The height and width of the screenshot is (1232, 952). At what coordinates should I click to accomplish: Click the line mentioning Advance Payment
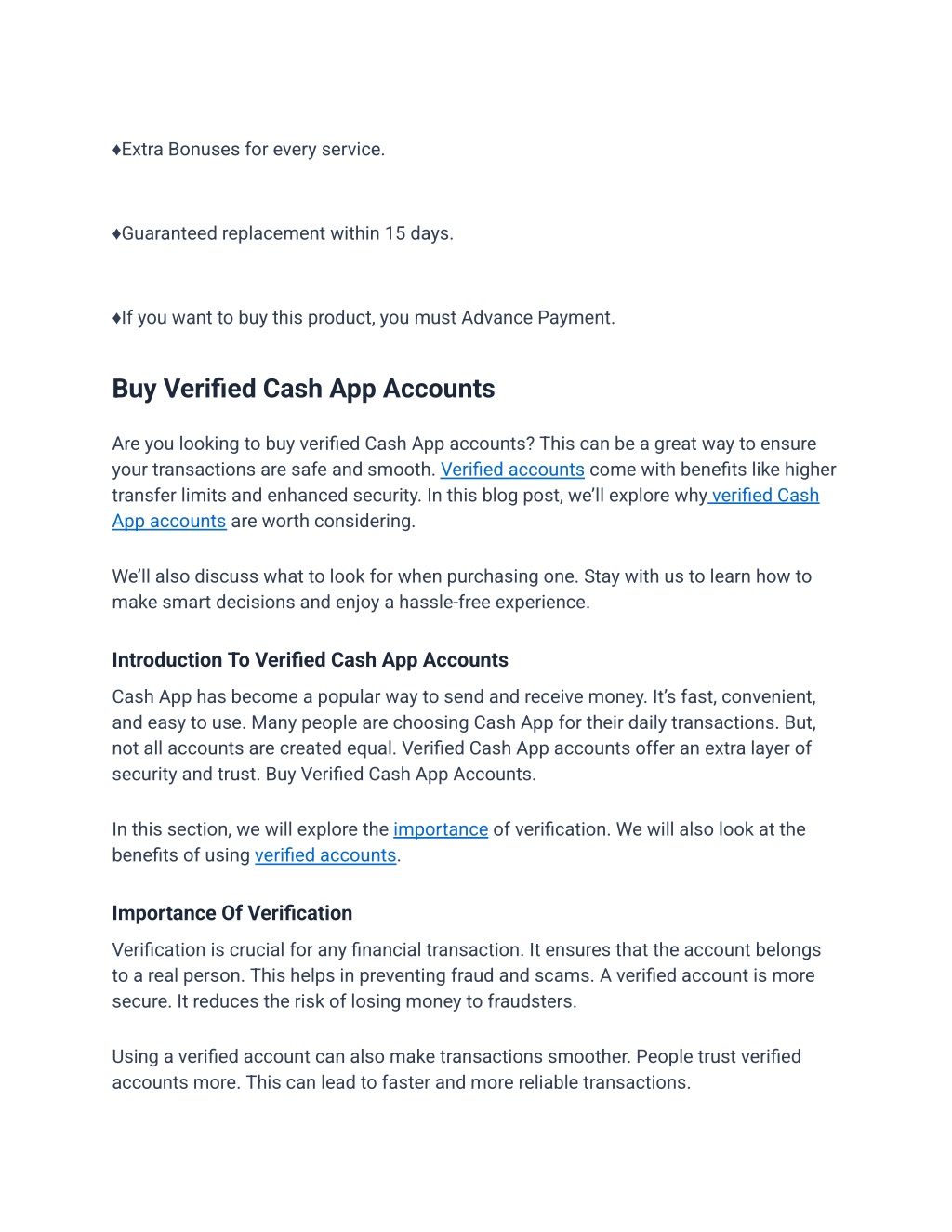364,318
